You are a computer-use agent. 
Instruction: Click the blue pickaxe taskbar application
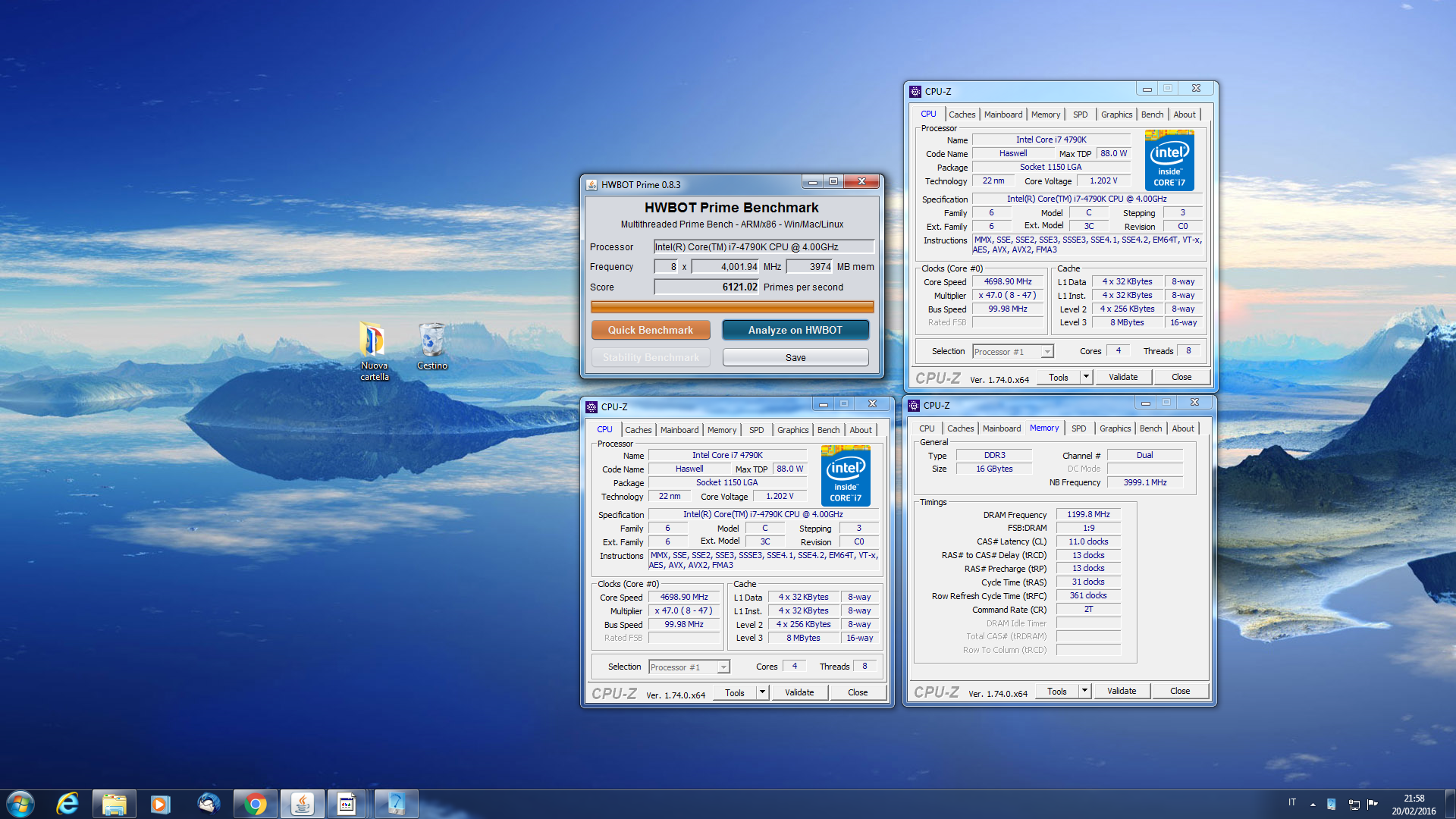coord(396,804)
